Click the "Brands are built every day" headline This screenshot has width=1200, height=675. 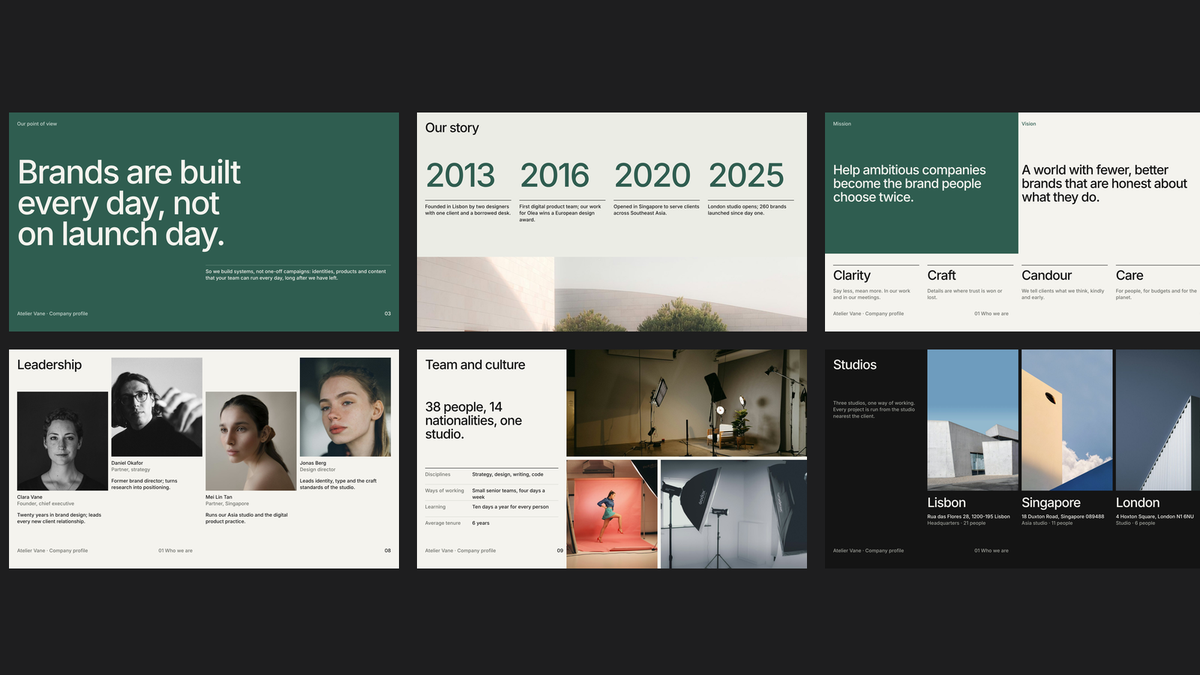point(129,203)
